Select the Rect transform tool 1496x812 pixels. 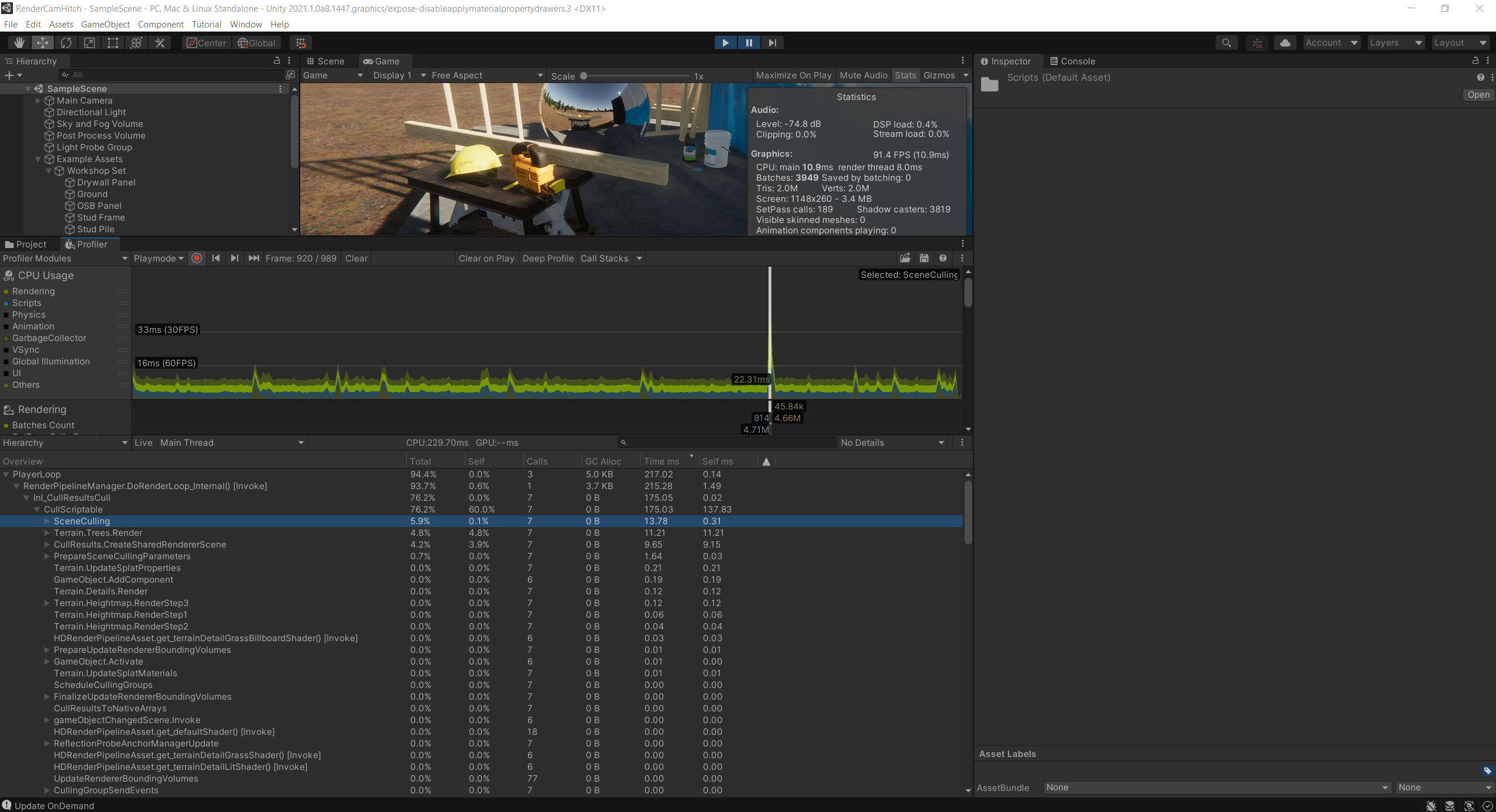point(113,43)
